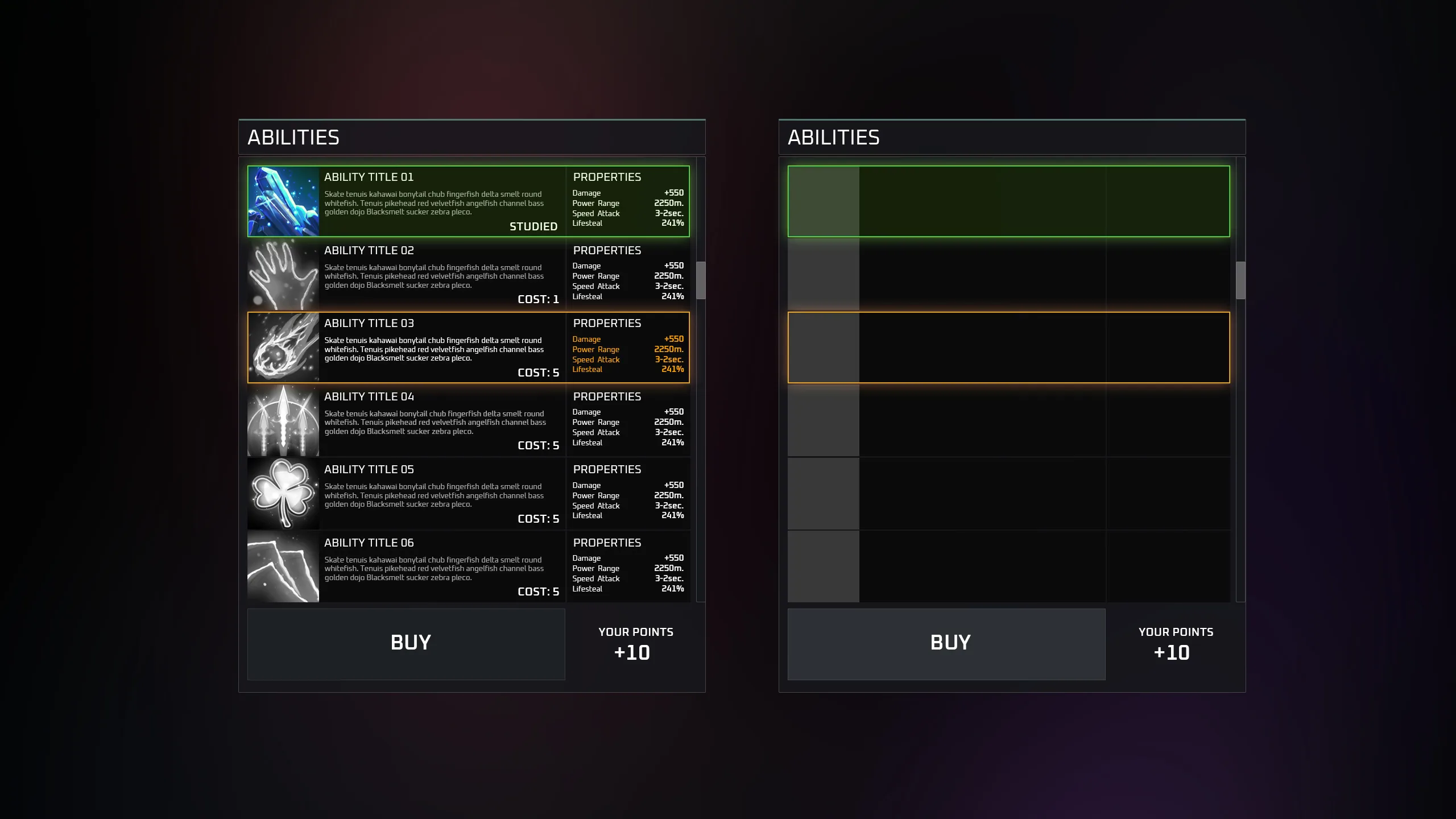This screenshot has width=1456, height=819.
Task: Click the flaming meteor ability icon
Action: pyautogui.click(x=283, y=348)
